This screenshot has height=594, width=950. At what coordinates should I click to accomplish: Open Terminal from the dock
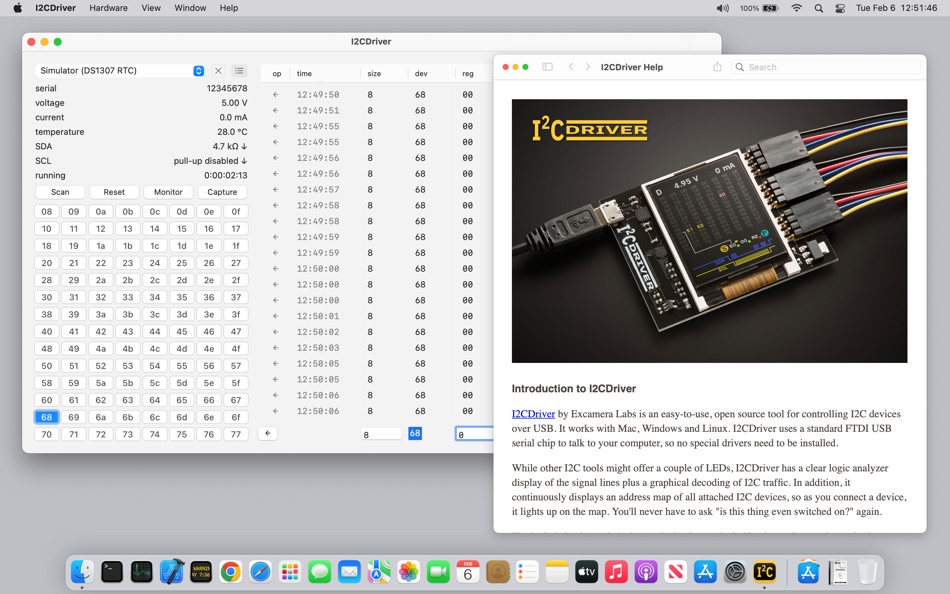coord(112,572)
